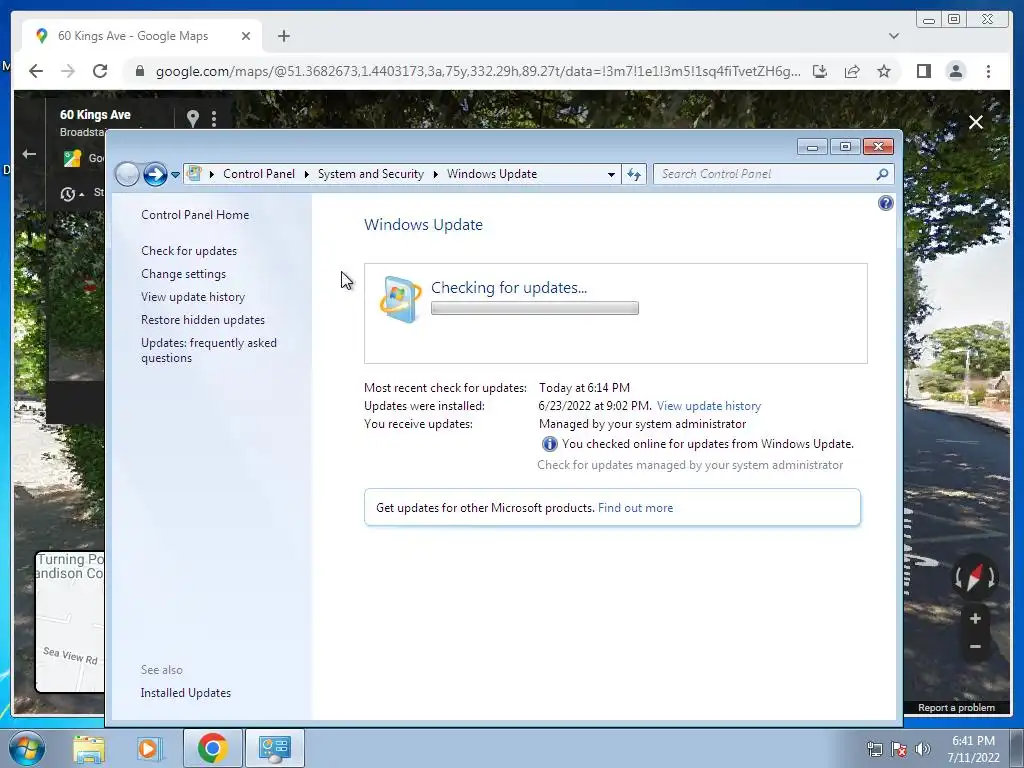The height and width of the screenshot is (768, 1024).
Task: Open the recent pages dropdown arrow
Action: pyautogui.click(x=175, y=175)
